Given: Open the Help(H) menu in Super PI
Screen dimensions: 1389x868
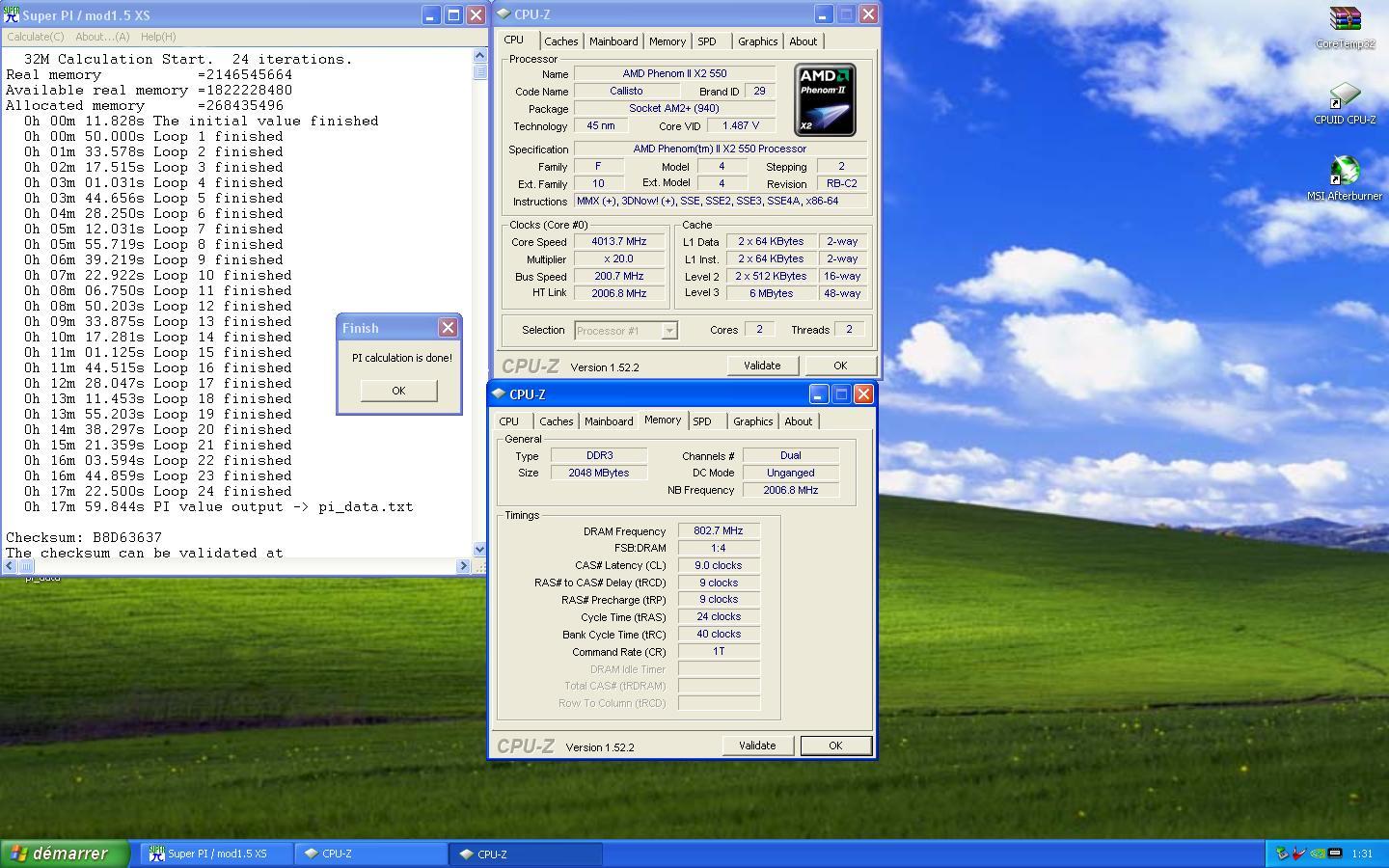Looking at the screenshot, I should click(x=158, y=37).
